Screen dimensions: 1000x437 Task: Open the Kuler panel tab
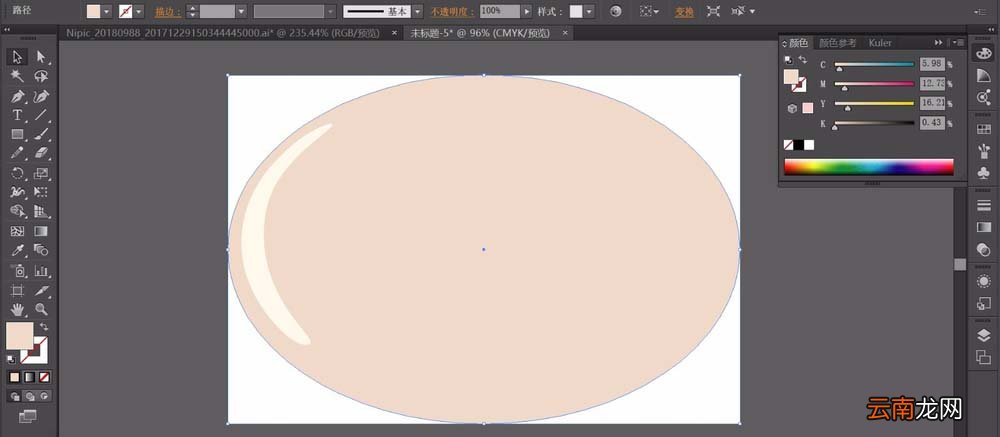pyautogui.click(x=879, y=43)
